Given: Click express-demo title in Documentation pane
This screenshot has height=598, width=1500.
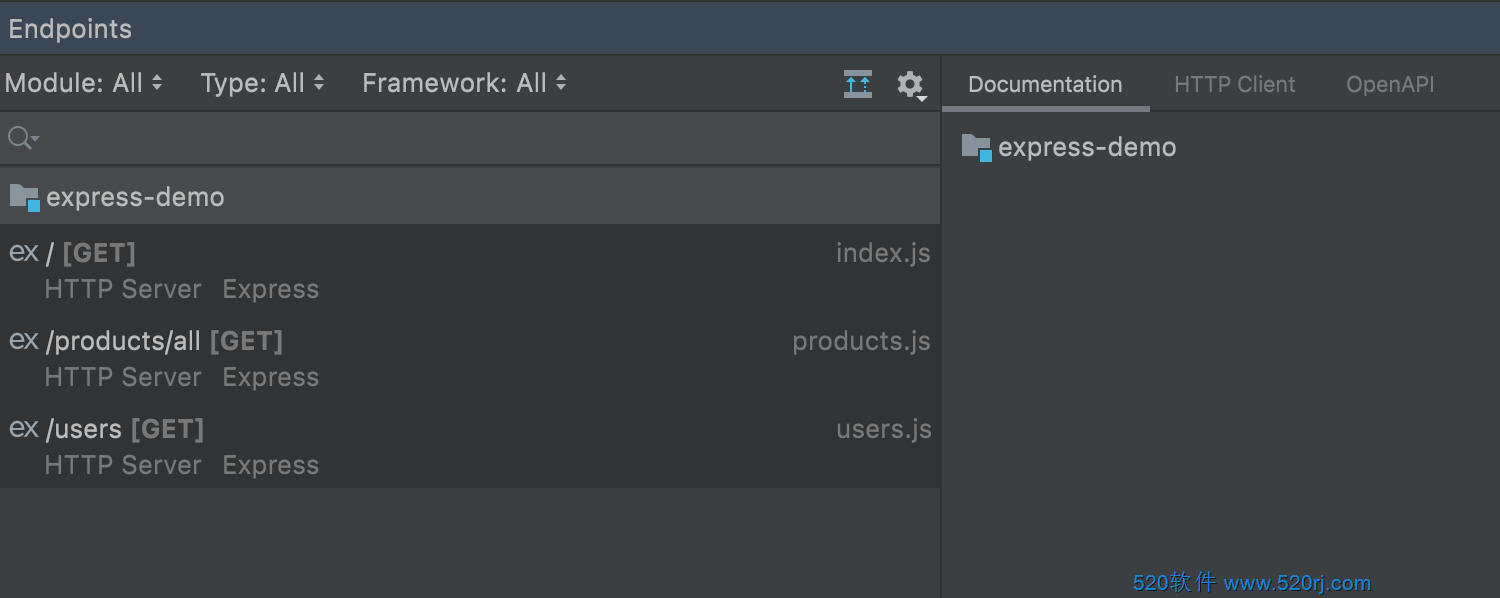Looking at the screenshot, I should (1087, 147).
